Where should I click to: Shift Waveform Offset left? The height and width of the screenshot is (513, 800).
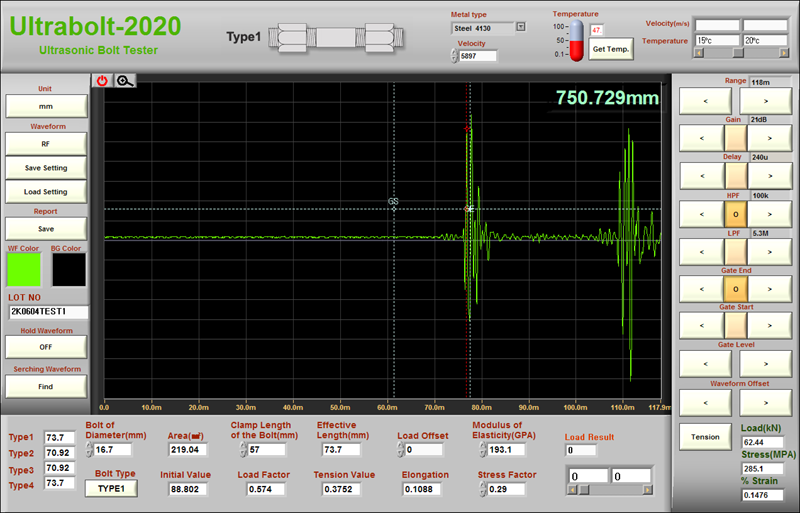pyautogui.click(x=705, y=403)
